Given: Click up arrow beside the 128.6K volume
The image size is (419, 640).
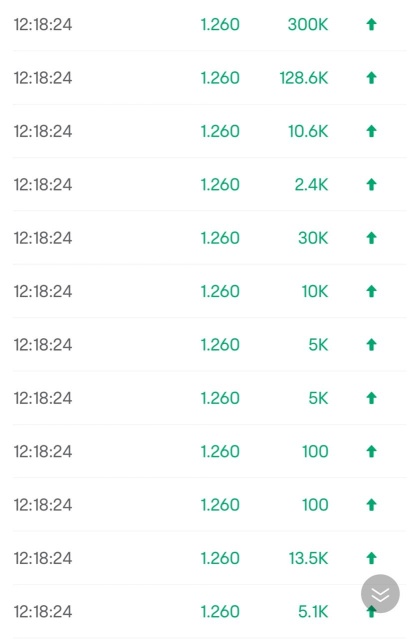Looking at the screenshot, I should coord(371,78).
